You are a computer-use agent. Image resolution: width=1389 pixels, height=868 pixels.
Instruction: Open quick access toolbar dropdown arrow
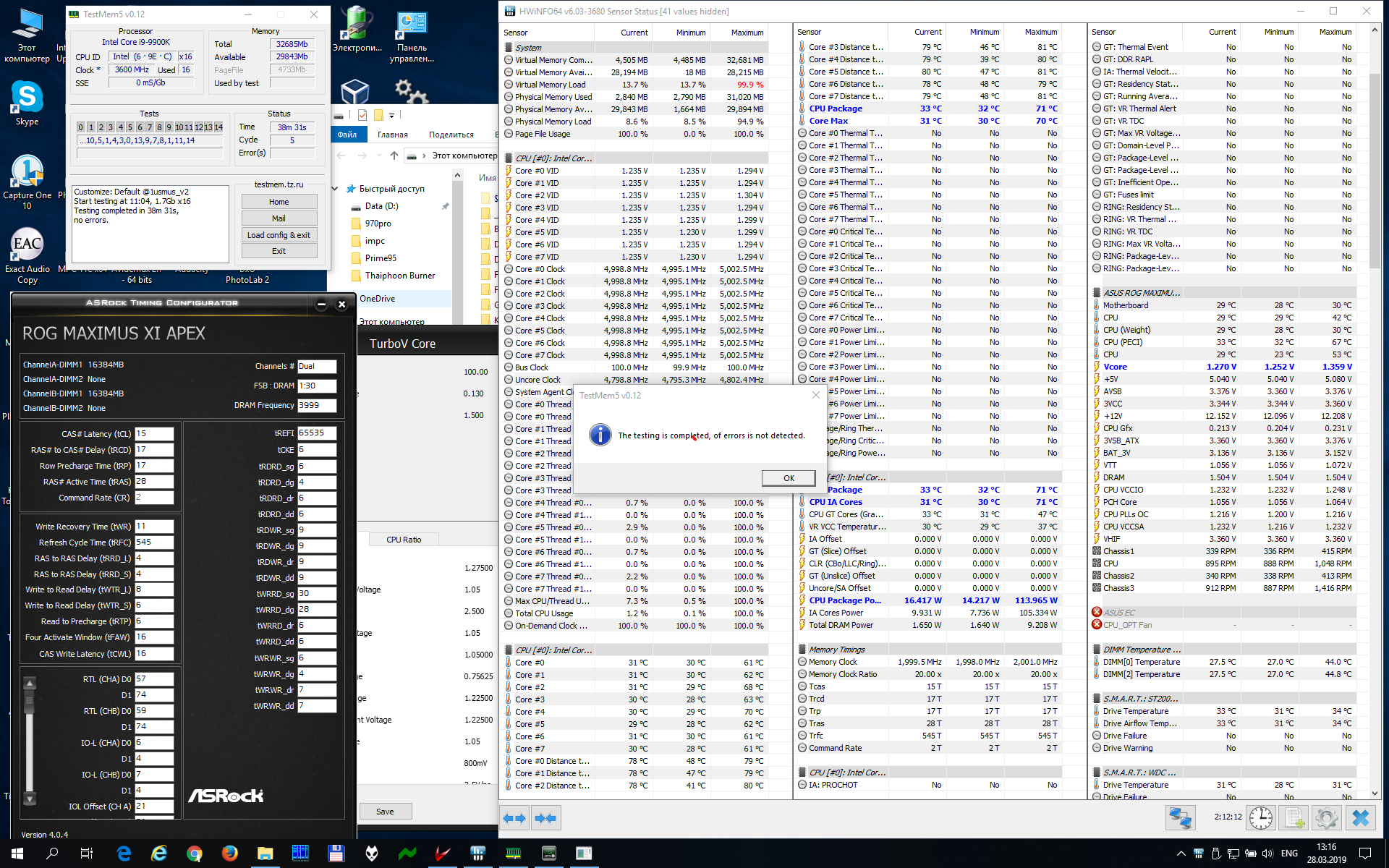391,115
